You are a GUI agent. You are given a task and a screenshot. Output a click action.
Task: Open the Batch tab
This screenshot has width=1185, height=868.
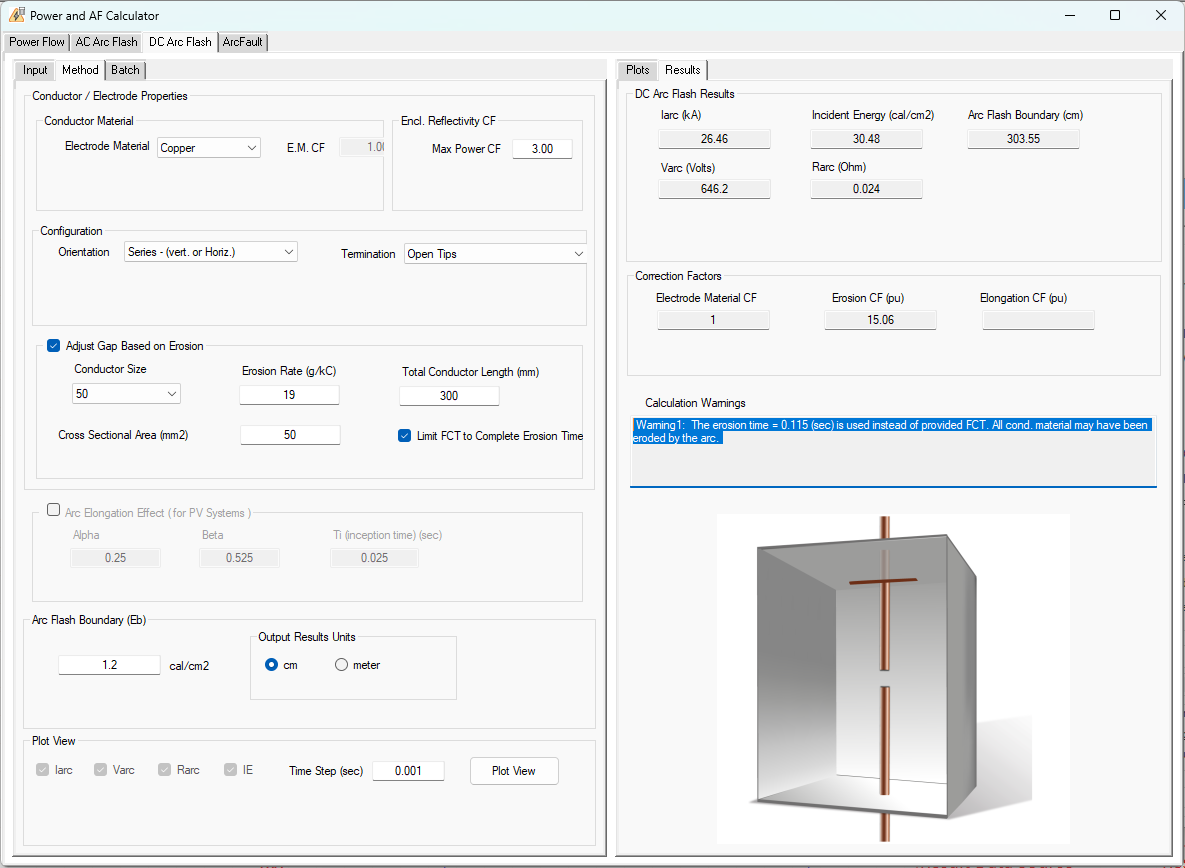click(125, 70)
